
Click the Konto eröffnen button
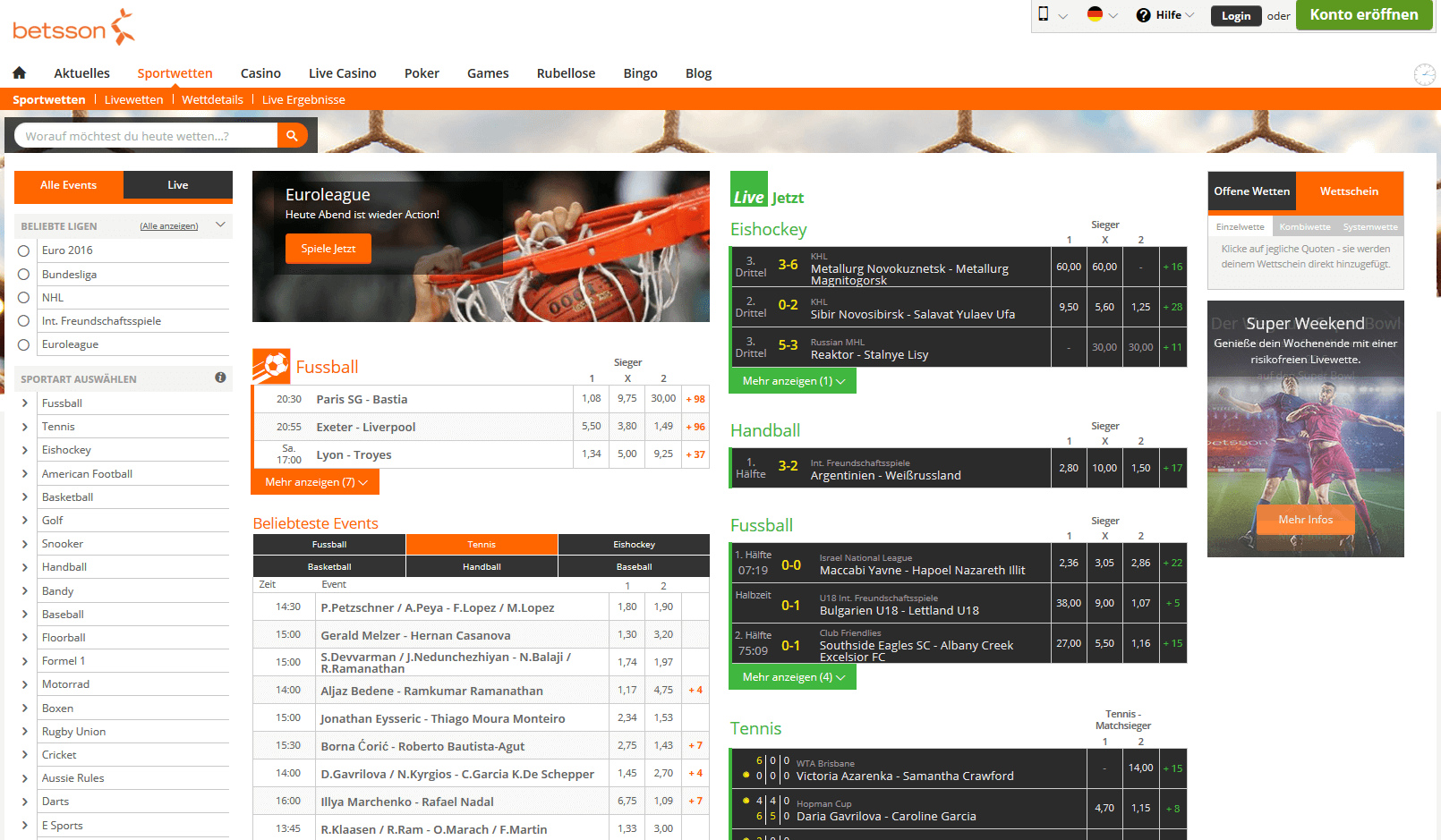tap(1364, 14)
